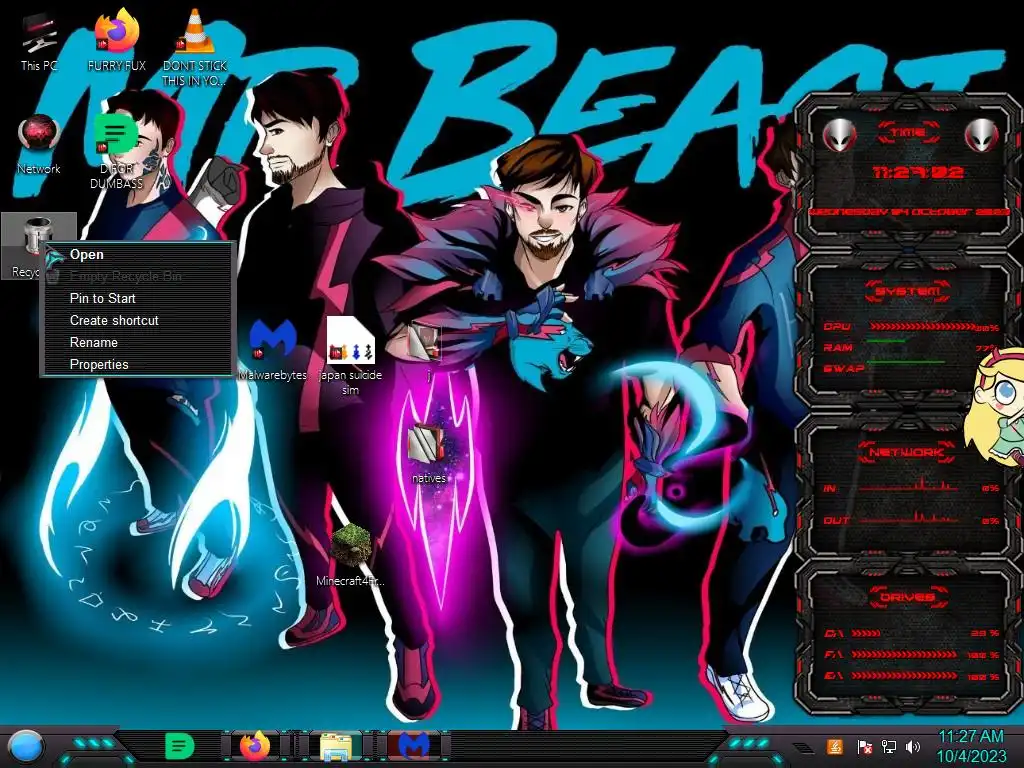Select the FURRY FUX Firefox shortcut
This screenshot has height=768, width=1024.
[117, 40]
